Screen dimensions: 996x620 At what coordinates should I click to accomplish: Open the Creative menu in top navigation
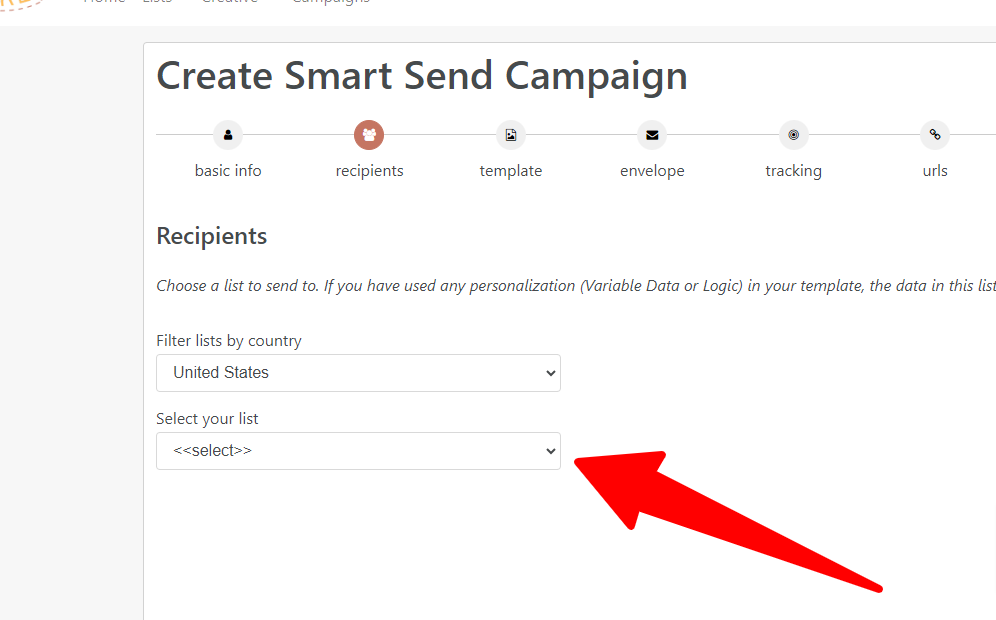tap(230, 2)
